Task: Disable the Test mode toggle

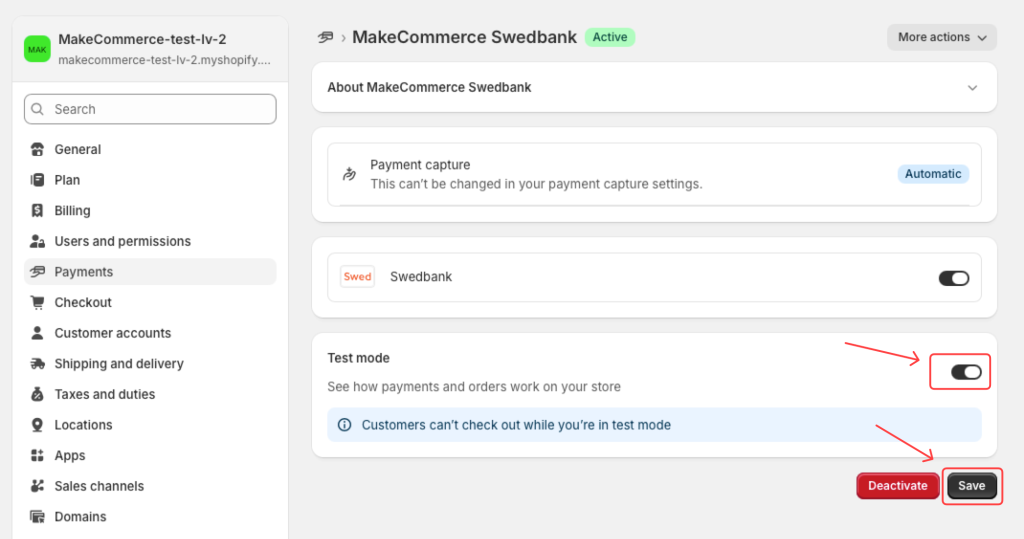Action: tap(965, 372)
